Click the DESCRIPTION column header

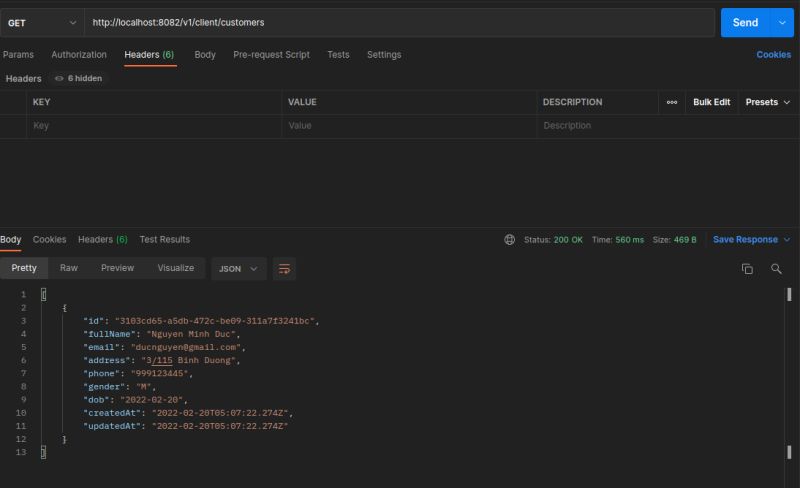[x=572, y=102]
